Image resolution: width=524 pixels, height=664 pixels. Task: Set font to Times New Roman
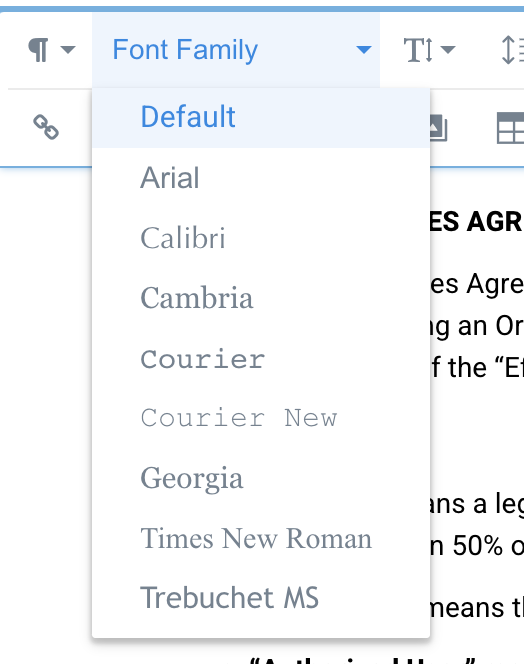click(261, 539)
